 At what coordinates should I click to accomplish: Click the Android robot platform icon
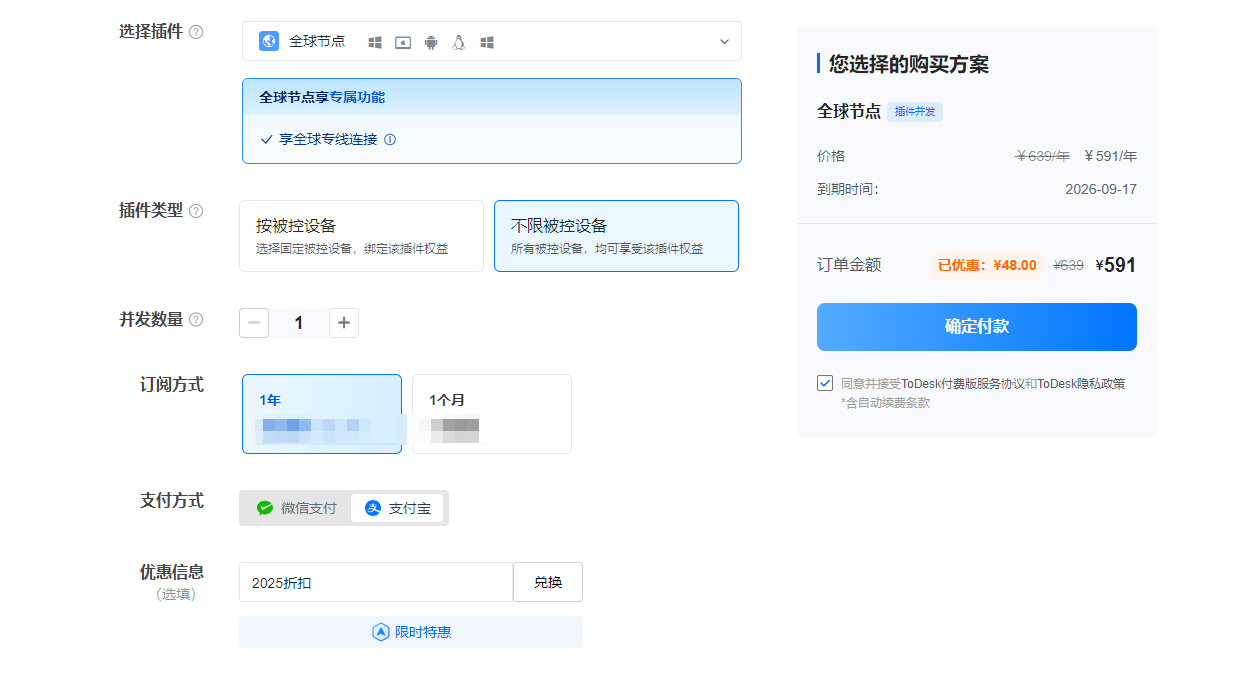coord(431,42)
